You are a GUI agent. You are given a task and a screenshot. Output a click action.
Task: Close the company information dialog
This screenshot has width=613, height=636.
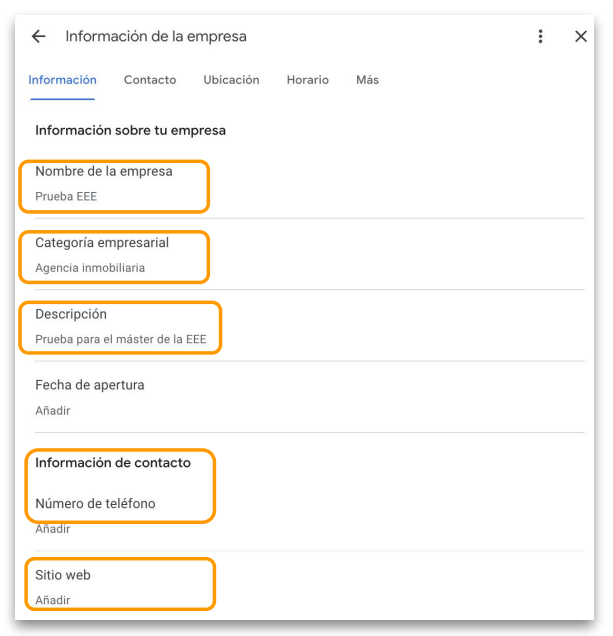click(x=581, y=36)
